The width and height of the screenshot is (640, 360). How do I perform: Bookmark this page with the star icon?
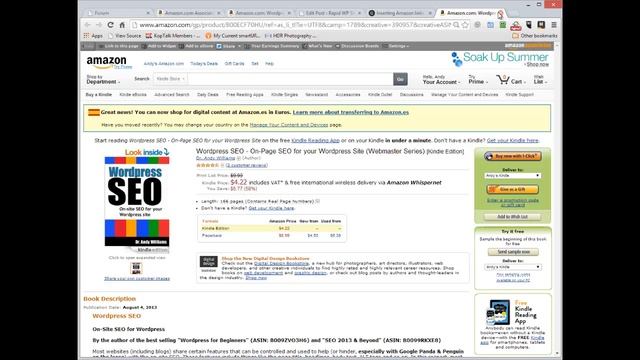click(x=465, y=25)
